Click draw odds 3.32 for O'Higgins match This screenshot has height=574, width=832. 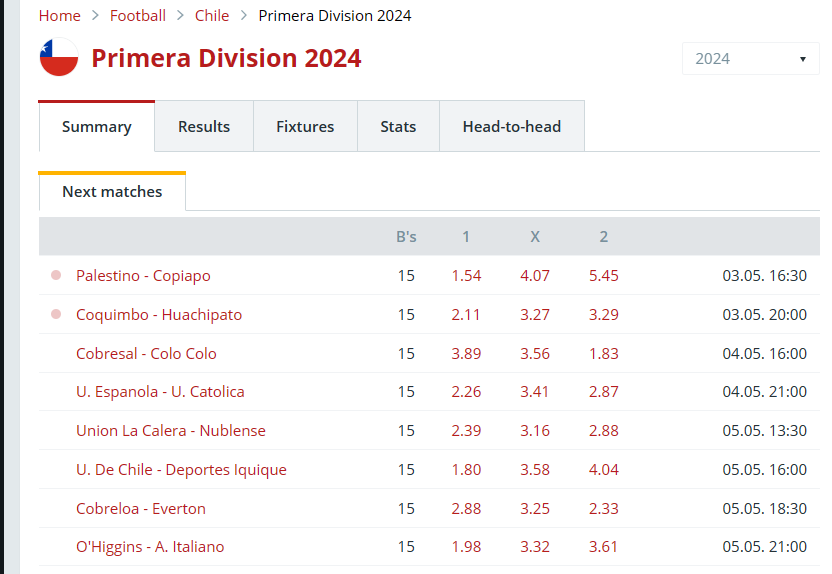coord(534,546)
